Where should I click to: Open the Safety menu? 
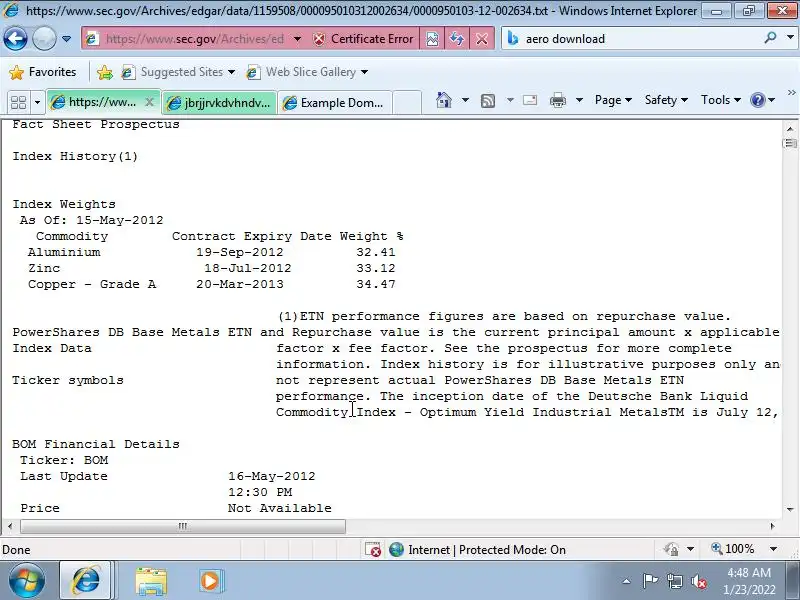[x=666, y=100]
